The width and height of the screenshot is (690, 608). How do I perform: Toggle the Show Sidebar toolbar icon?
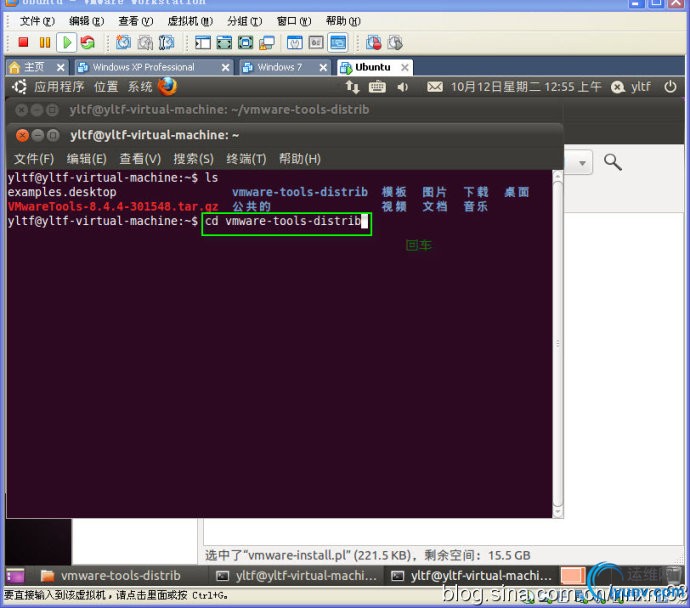[x=203, y=43]
